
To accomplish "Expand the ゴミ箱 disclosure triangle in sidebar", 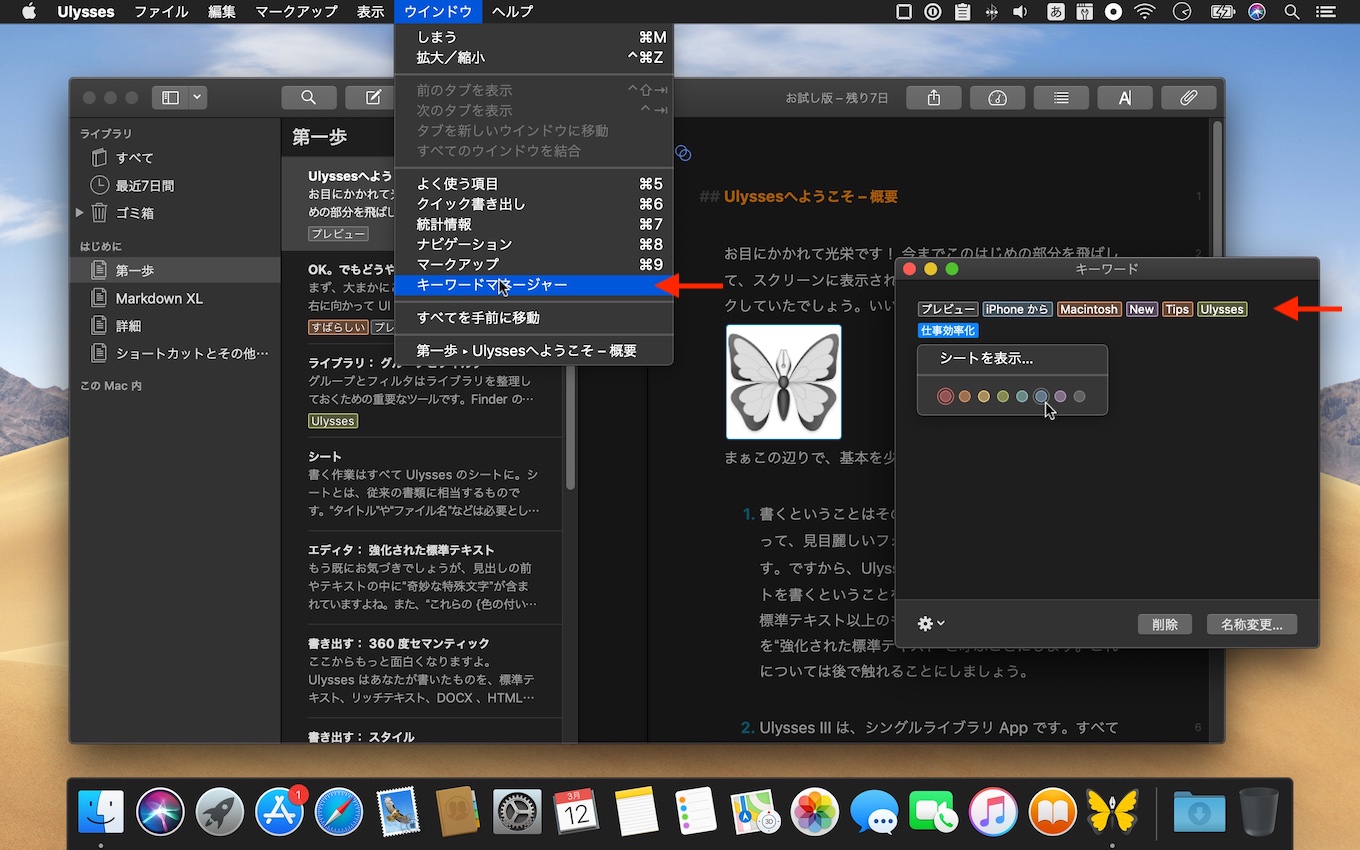I will tap(80, 212).
